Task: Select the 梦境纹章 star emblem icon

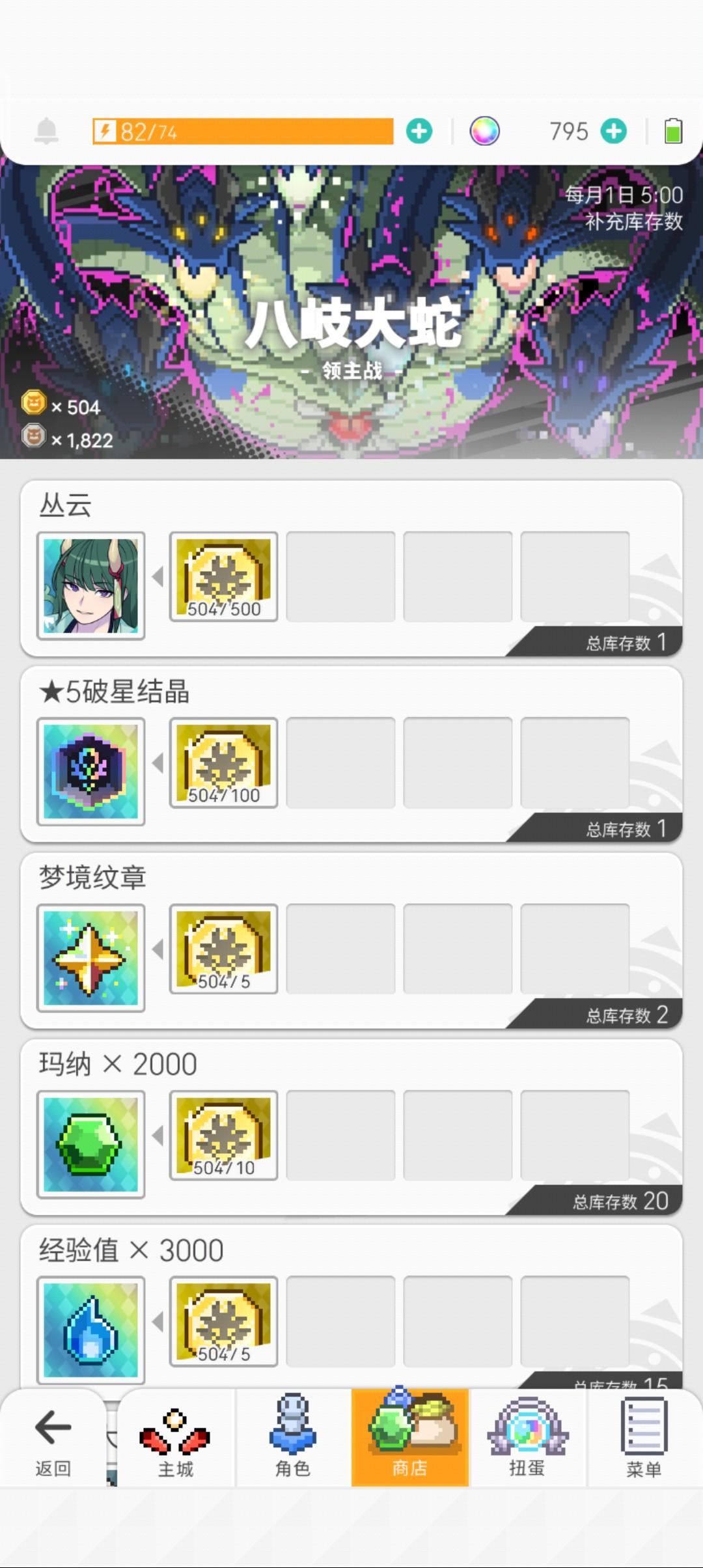Action: 91,959
